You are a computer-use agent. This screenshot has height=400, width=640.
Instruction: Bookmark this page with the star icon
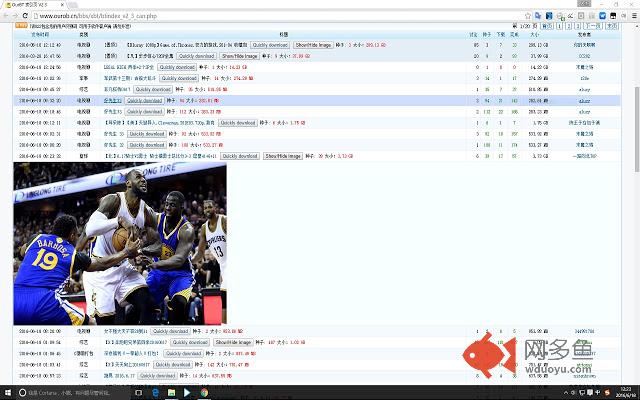click(528, 16)
